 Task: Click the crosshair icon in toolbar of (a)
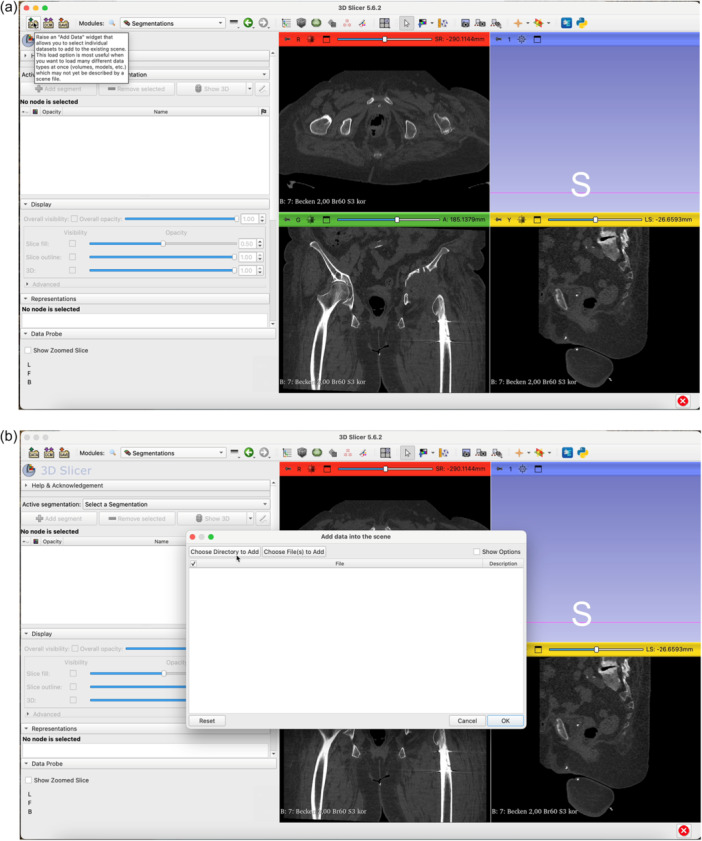click(x=518, y=23)
